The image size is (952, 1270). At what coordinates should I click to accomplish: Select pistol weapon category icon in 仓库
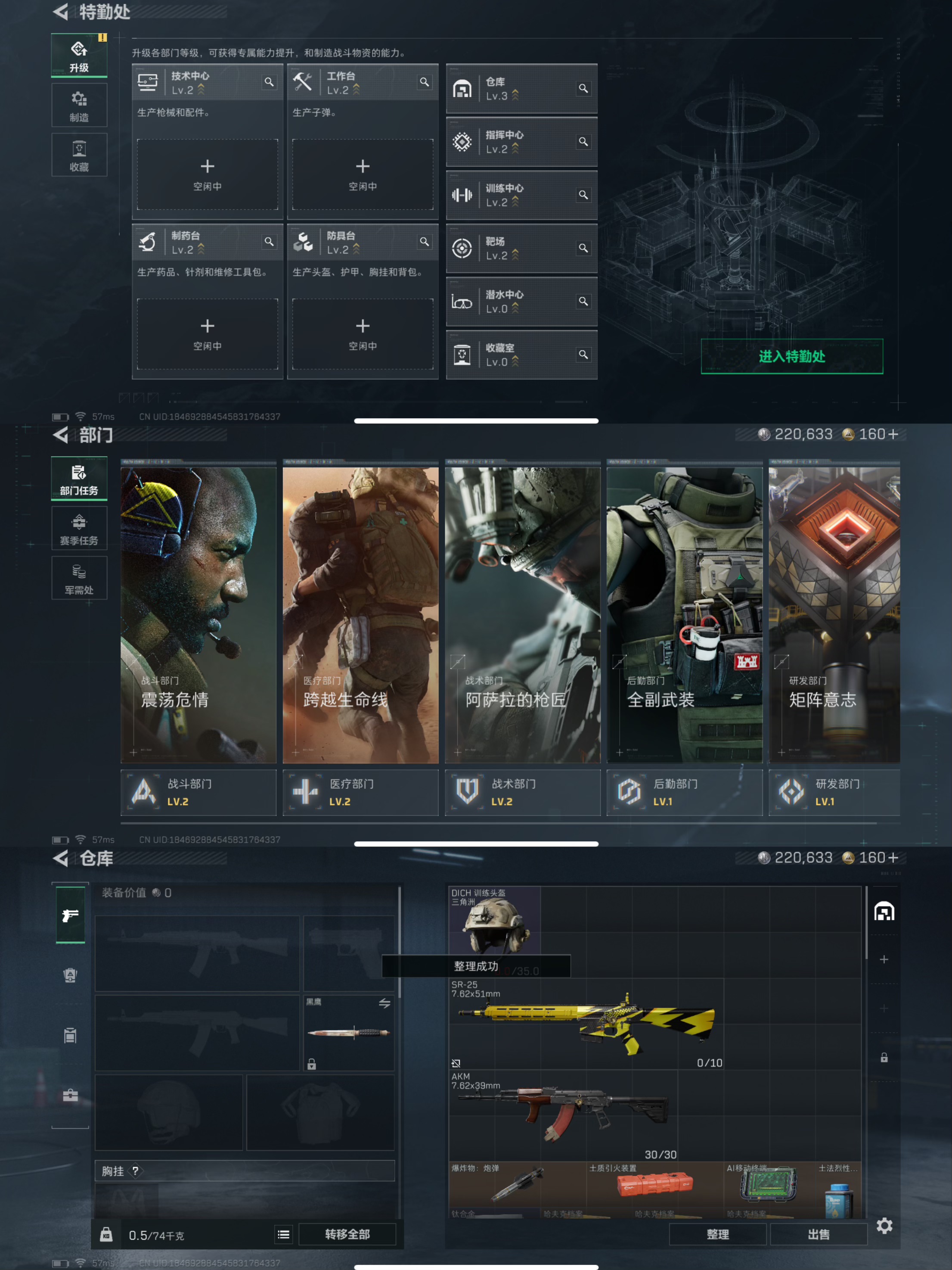click(70, 915)
